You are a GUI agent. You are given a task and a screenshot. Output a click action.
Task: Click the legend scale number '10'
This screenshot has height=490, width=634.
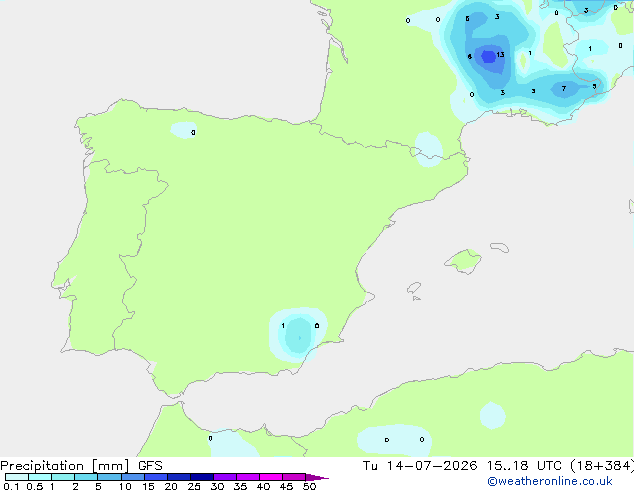pyautogui.click(x=125, y=486)
